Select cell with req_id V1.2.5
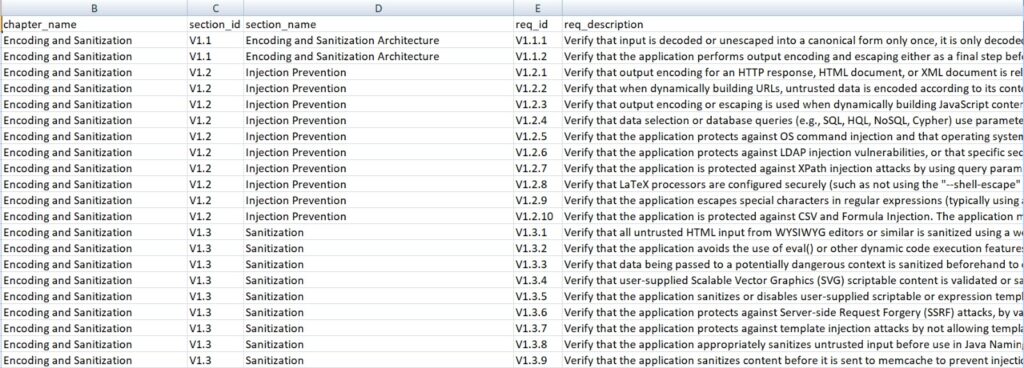The width and height of the screenshot is (1024, 368). point(537,136)
